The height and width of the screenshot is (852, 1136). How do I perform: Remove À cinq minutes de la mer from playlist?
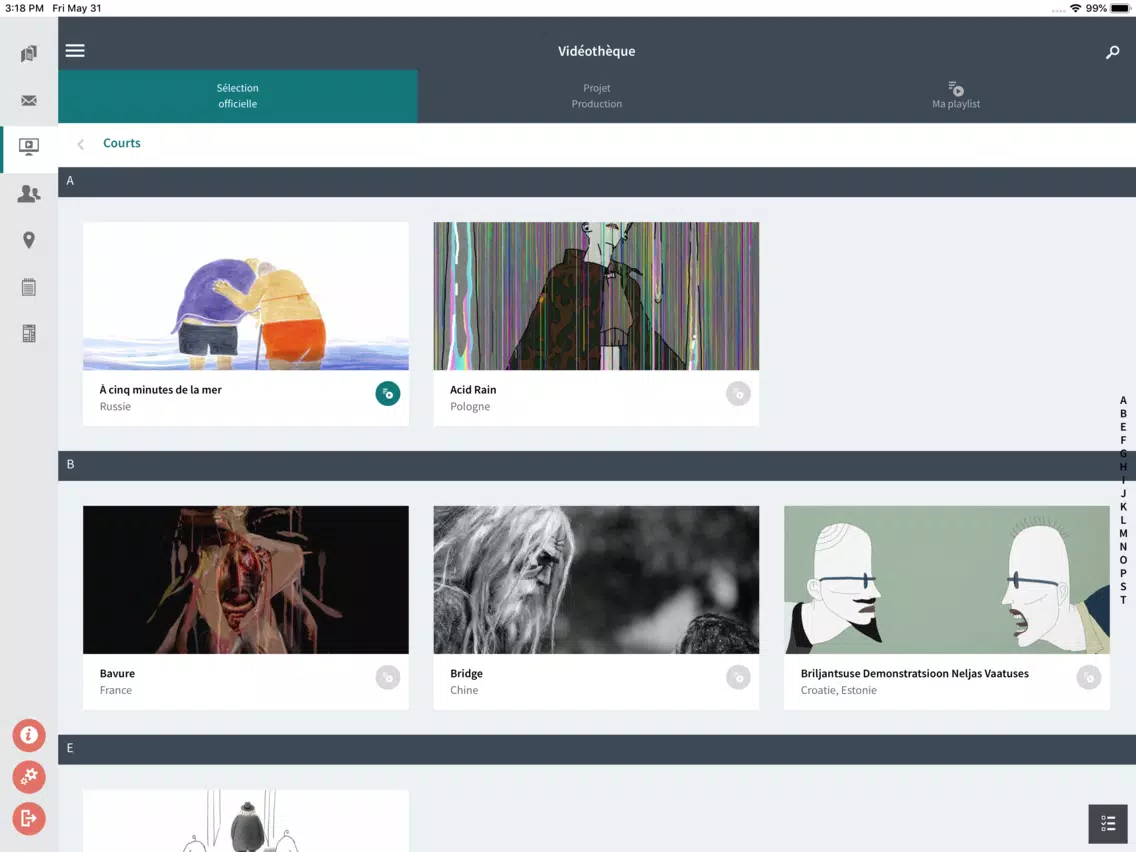(388, 393)
